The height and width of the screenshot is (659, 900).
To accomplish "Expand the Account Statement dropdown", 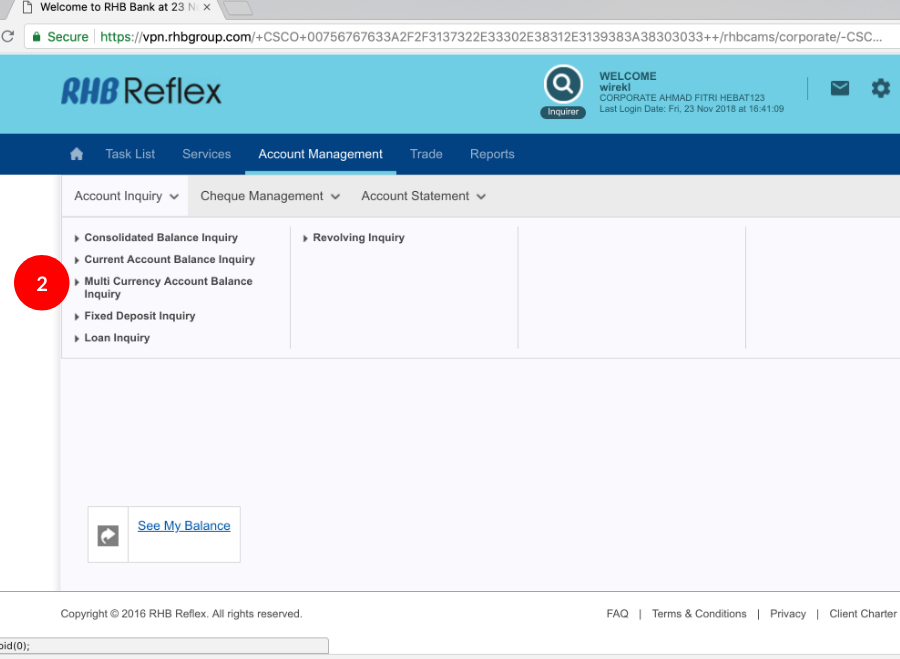I will point(423,196).
